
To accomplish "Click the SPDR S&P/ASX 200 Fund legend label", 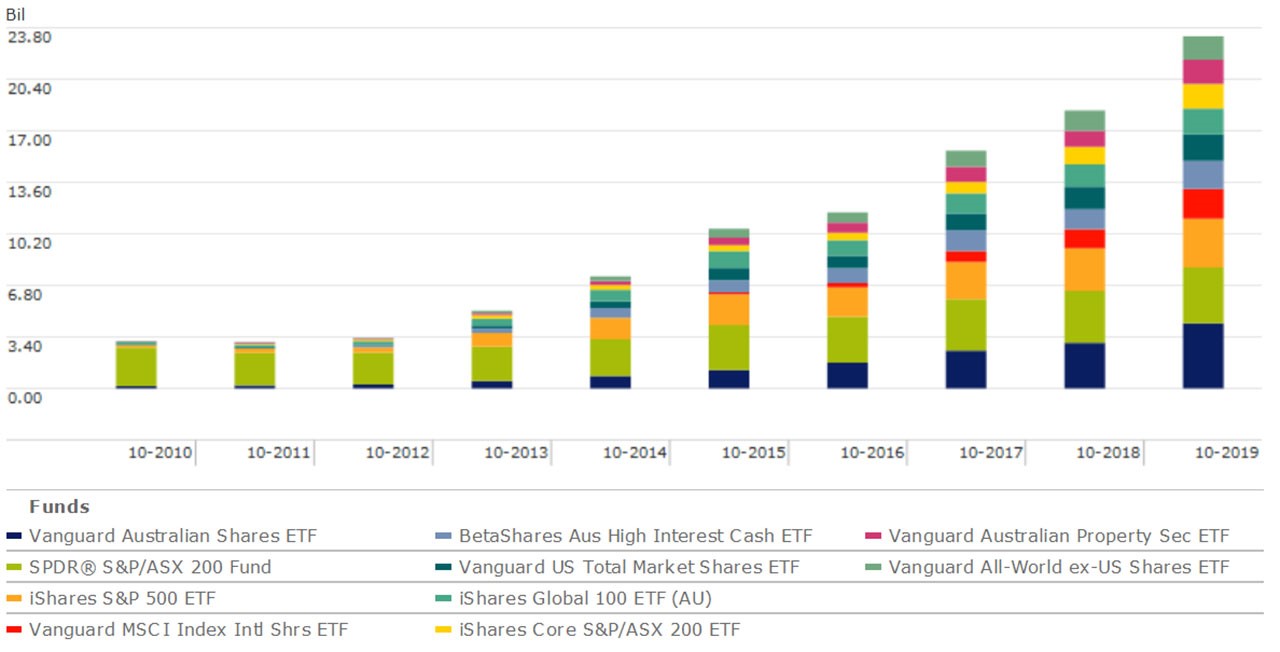I will click(x=149, y=567).
